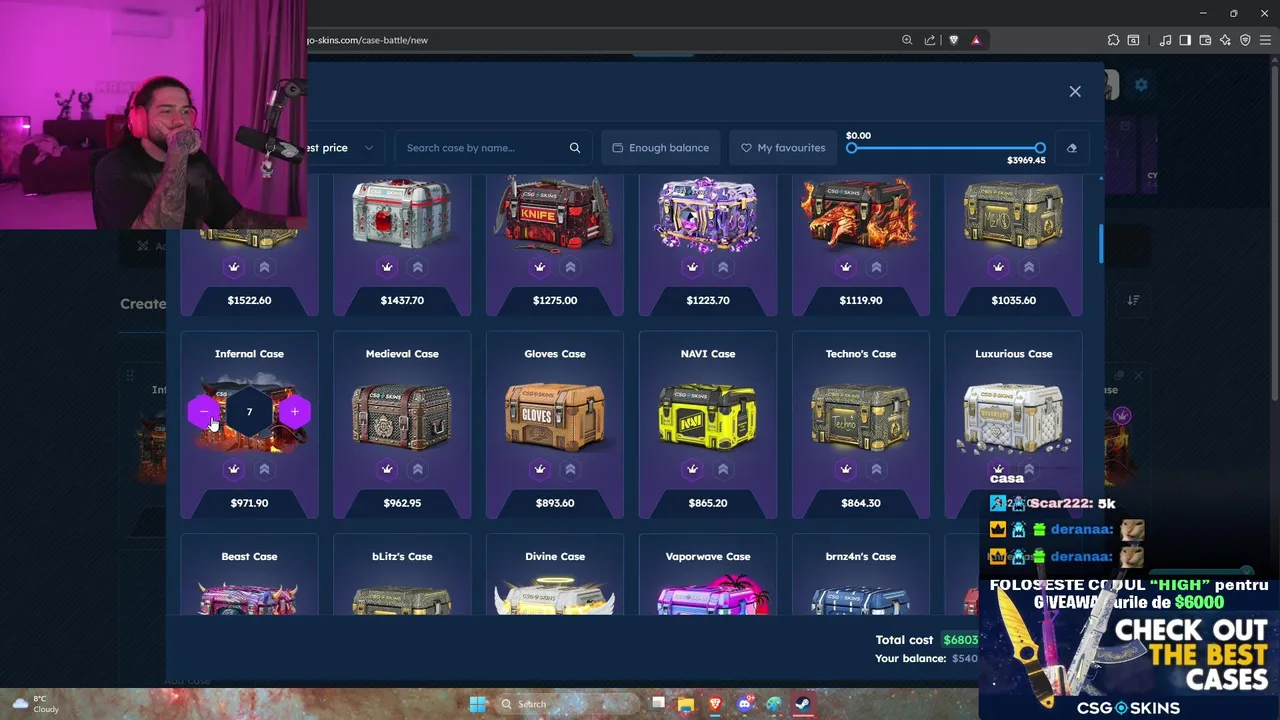Toggle the Enough balance filter

(x=660, y=148)
